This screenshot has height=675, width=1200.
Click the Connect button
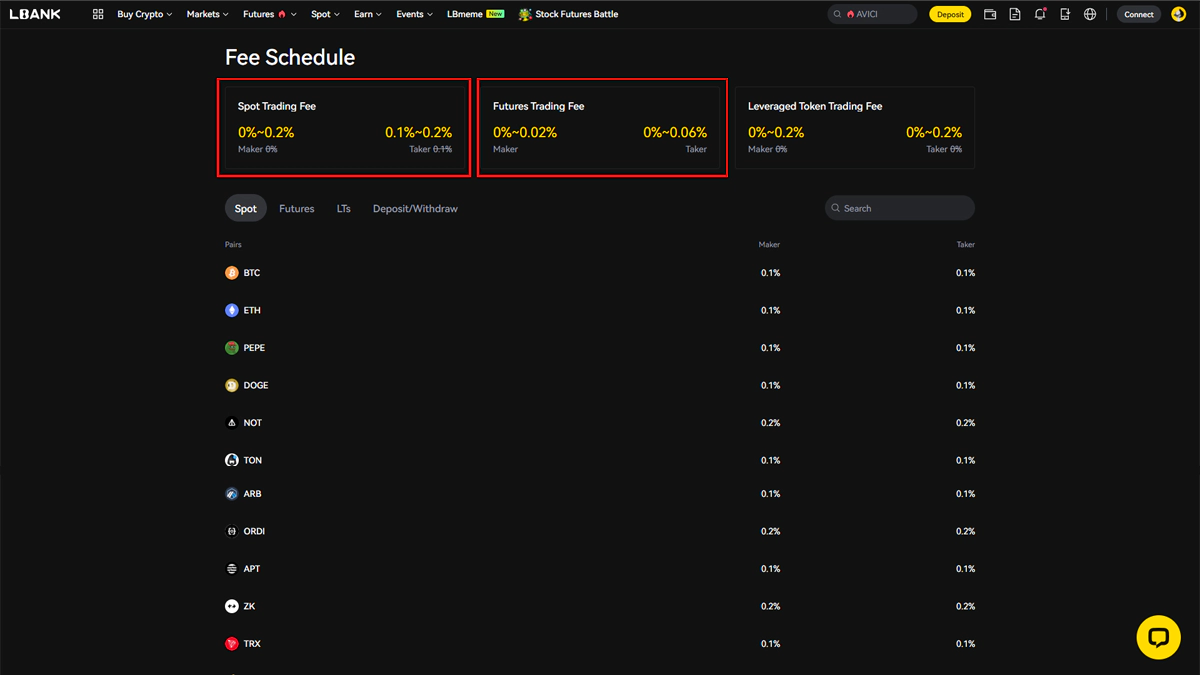coord(1138,14)
